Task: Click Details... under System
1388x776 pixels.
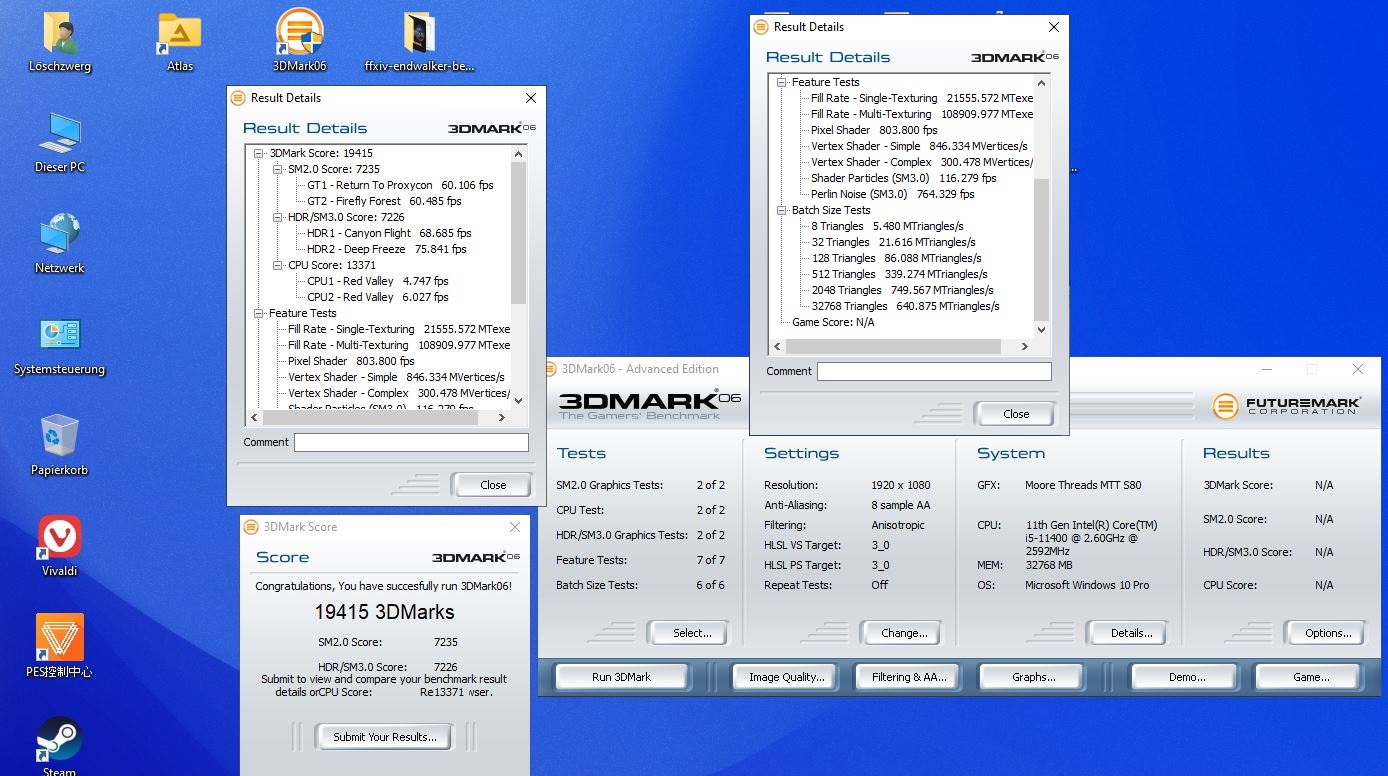Action: pos(1131,633)
